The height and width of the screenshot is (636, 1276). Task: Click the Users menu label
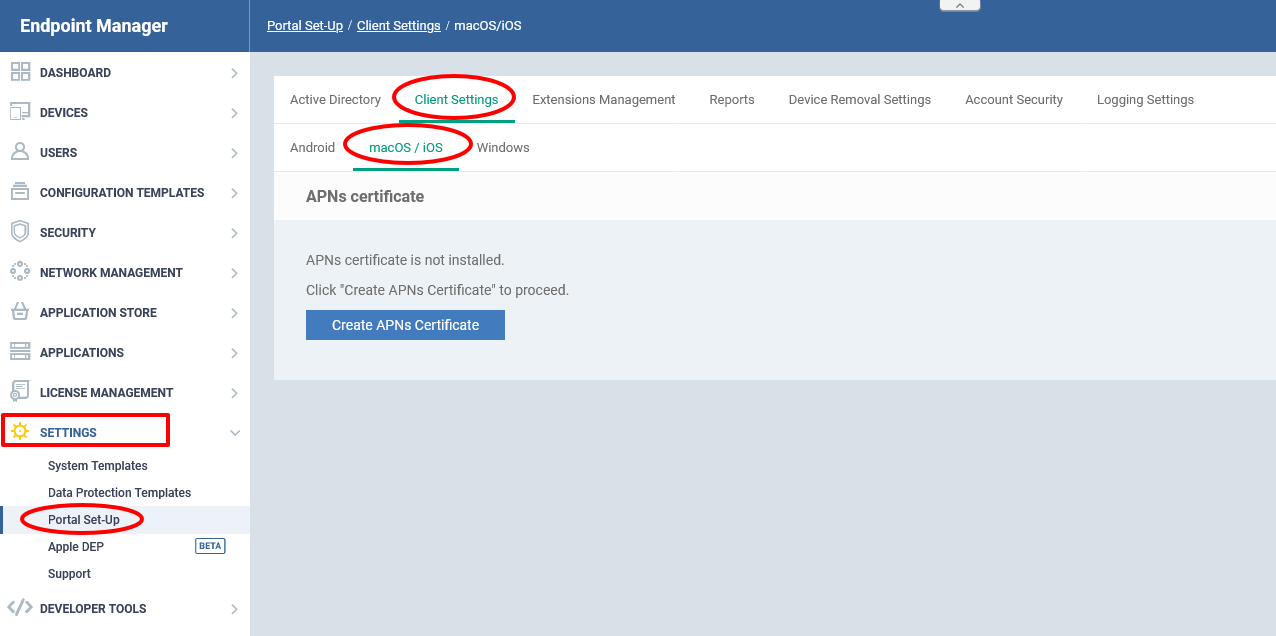point(58,153)
